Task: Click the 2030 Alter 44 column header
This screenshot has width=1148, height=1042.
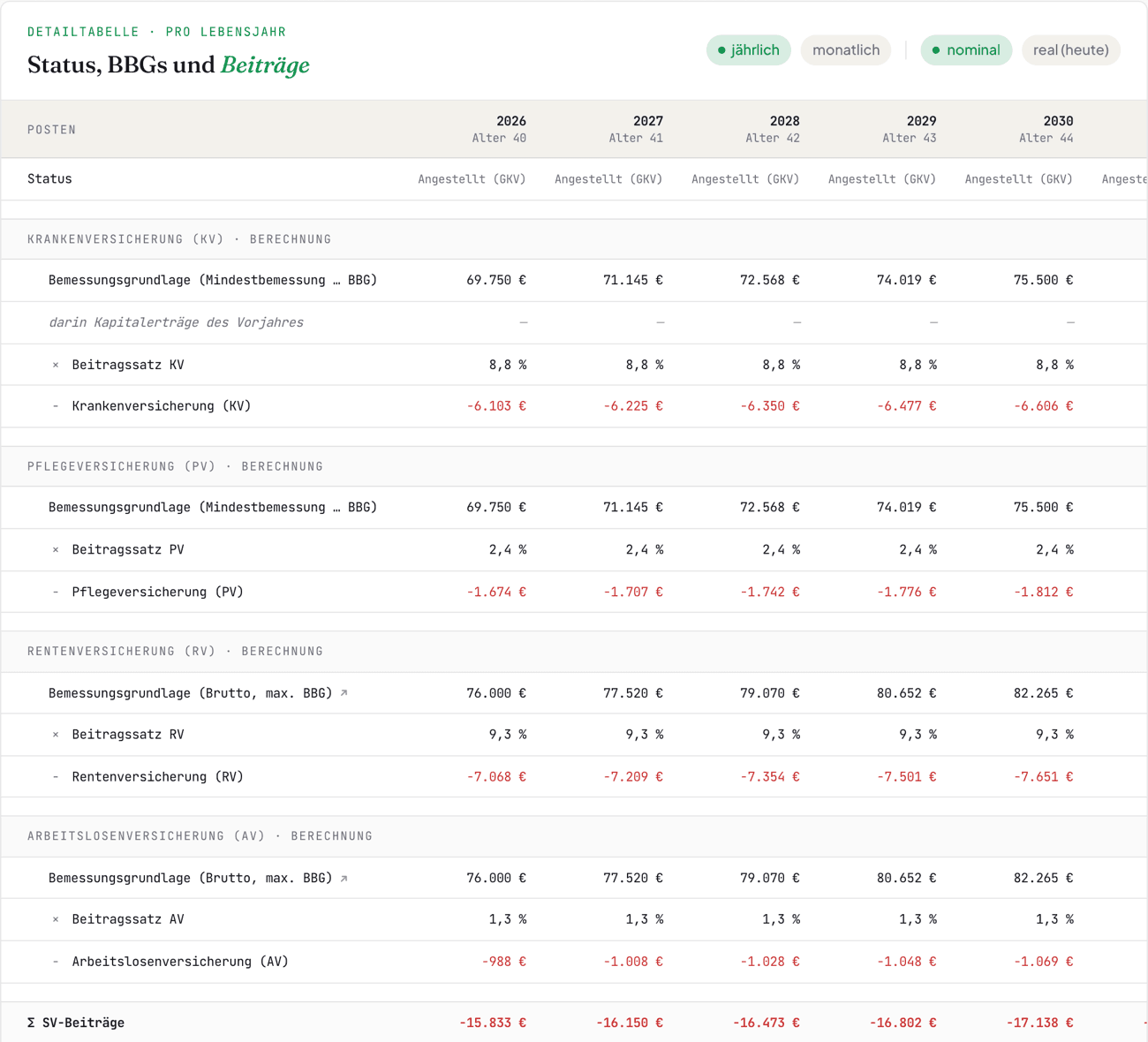Action: (1046, 129)
